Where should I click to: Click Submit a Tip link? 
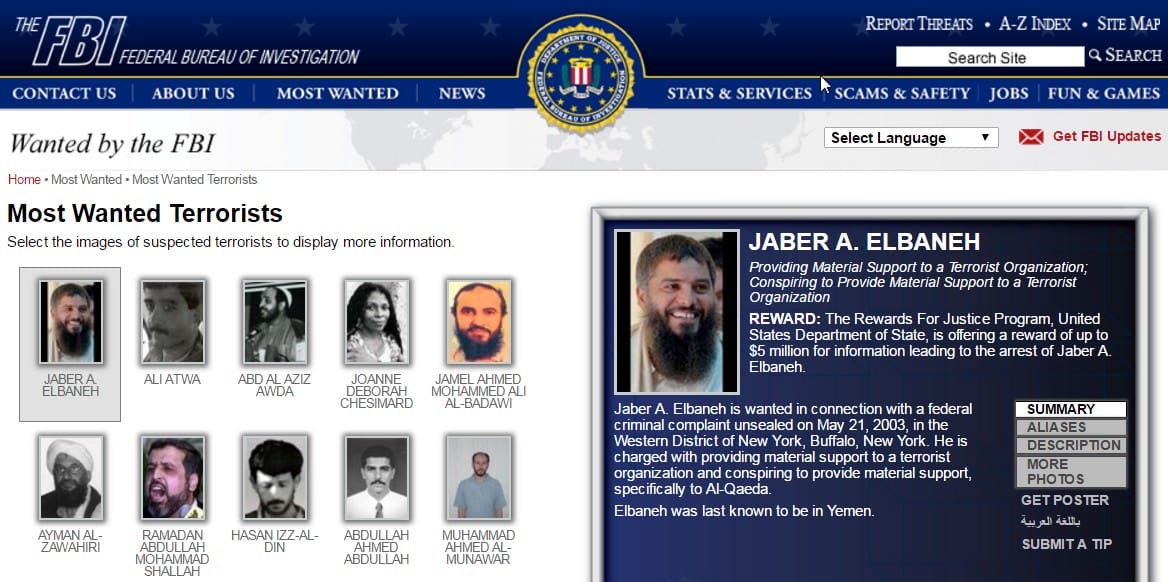click(x=1067, y=545)
